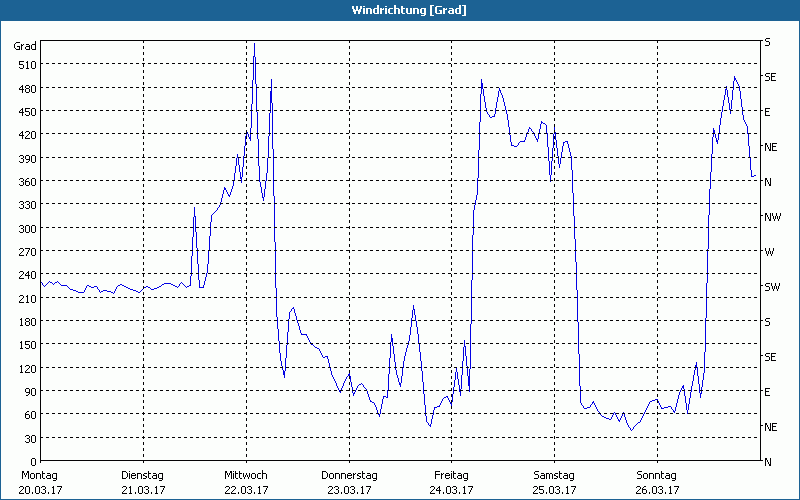Click the 420 degree axis label
The height and width of the screenshot is (500, 800).
(x=28, y=135)
